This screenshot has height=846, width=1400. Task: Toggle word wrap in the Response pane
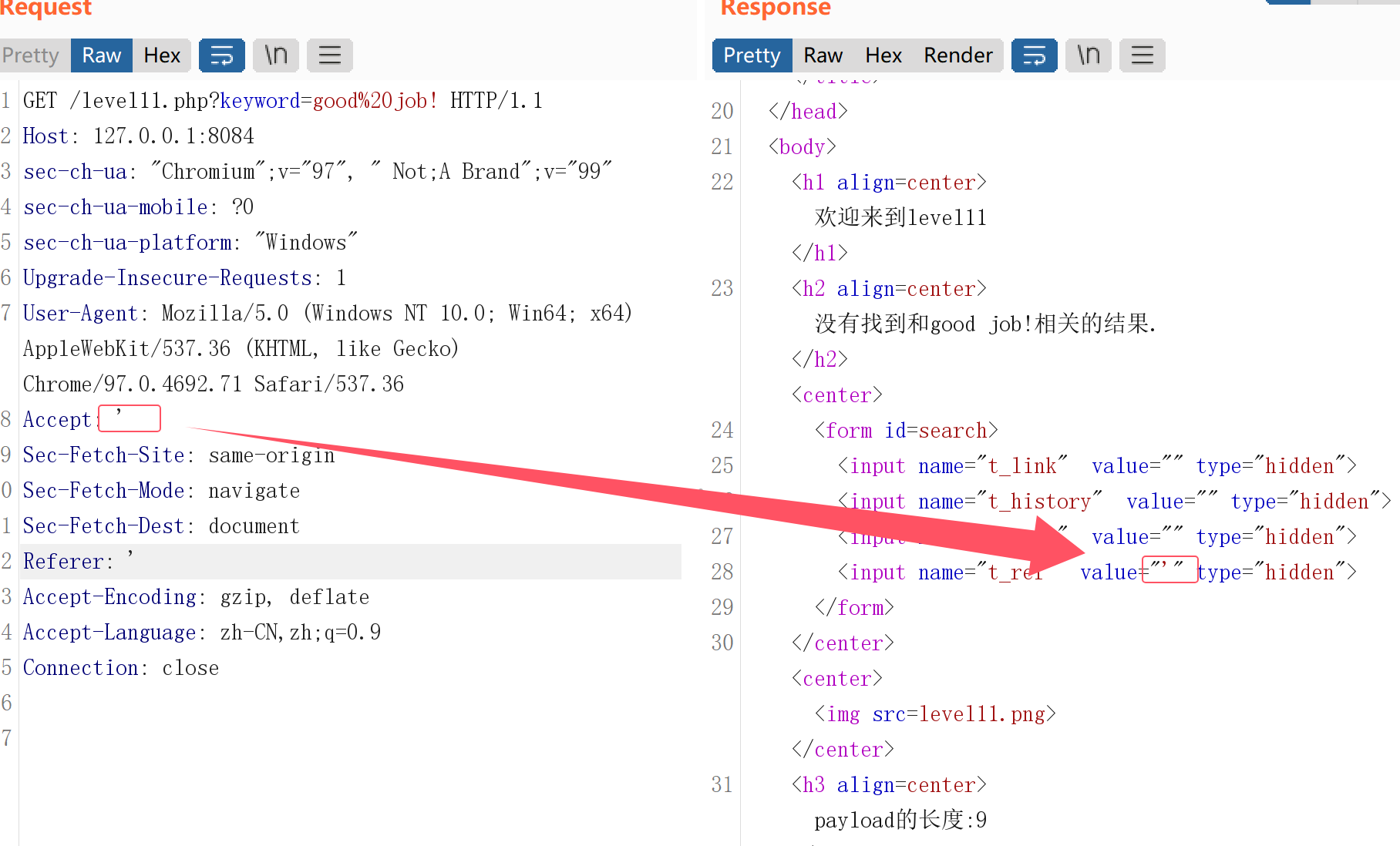1035,55
